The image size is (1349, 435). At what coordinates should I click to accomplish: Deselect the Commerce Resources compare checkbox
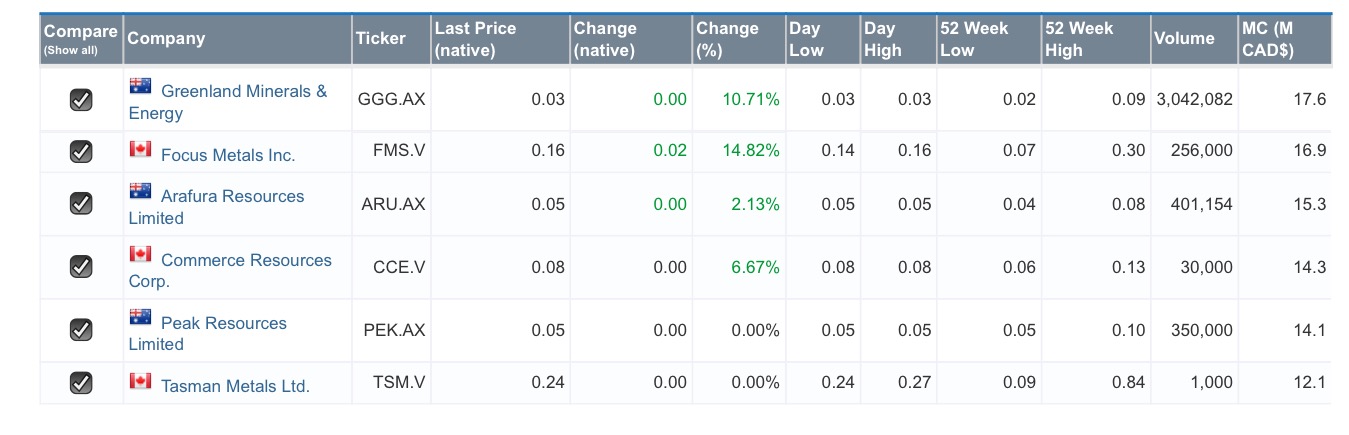pos(81,267)
